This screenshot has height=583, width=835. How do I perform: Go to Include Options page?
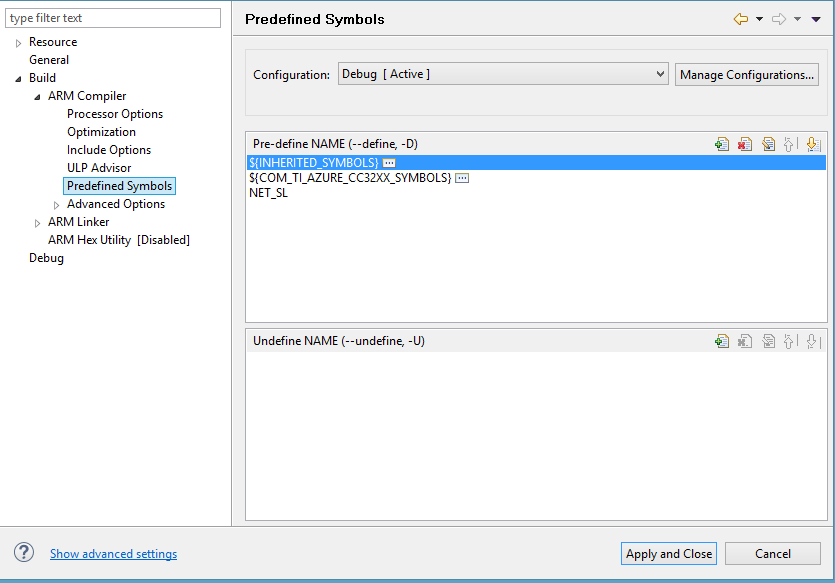click(109, 150)
